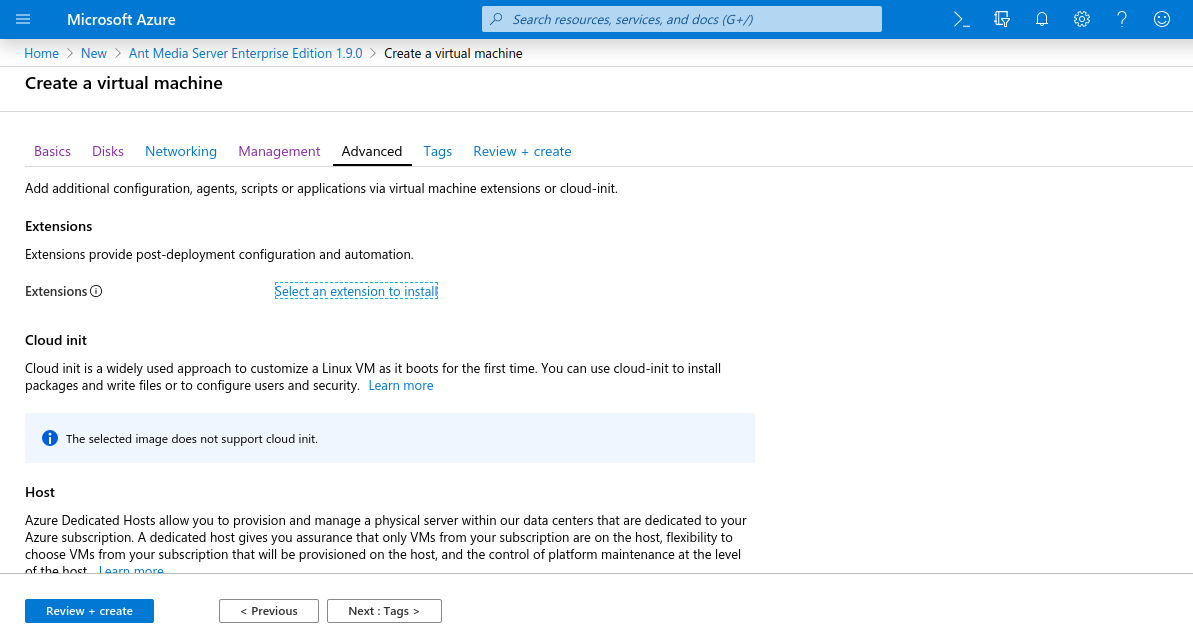Screen dimensions: 1193x639
Task: Click the Create a virtual machine breadcrumb text
Action: point(453,53)
